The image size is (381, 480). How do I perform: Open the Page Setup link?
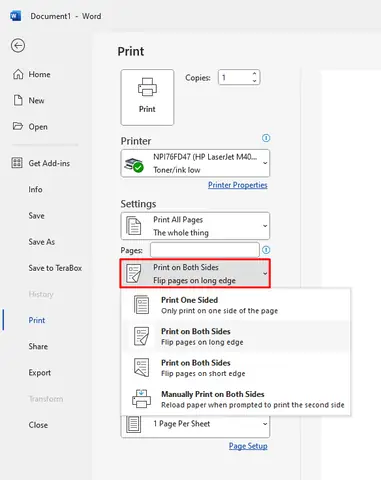[x=248, y=446]
